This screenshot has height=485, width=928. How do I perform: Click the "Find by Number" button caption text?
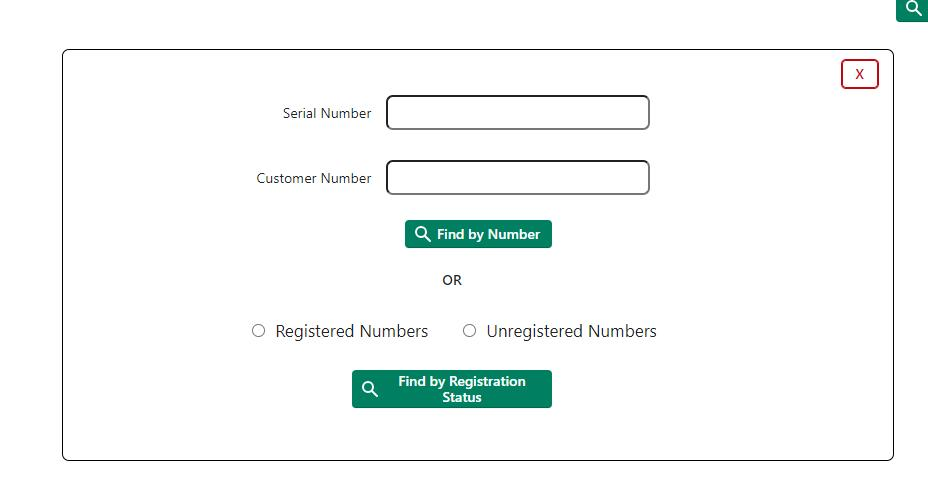[x=488, y=234]
